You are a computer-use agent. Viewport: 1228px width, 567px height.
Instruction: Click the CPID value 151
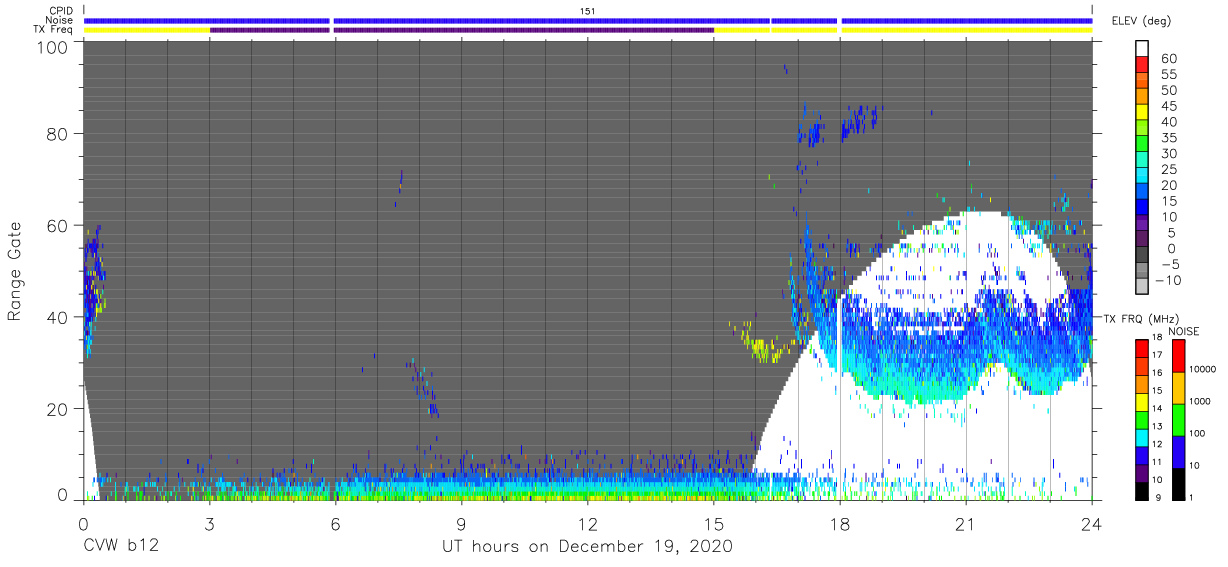tap(587, 11)
